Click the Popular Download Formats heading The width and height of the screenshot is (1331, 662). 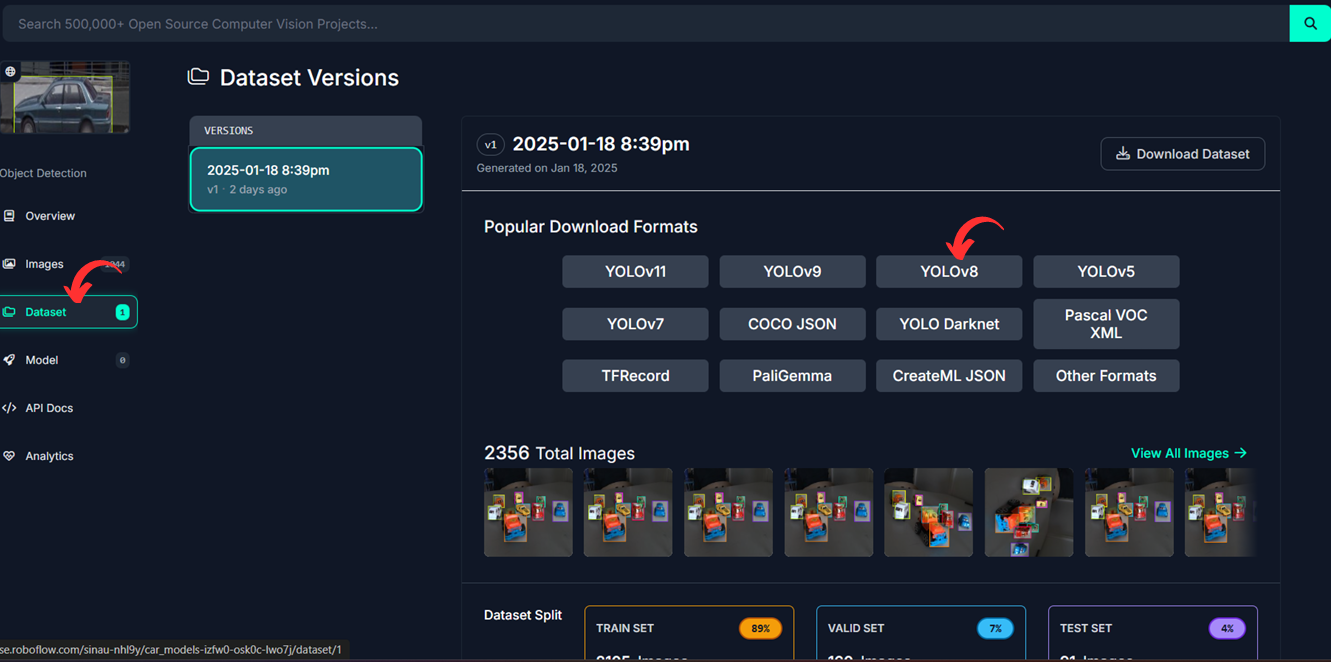[x=591, y=227]
